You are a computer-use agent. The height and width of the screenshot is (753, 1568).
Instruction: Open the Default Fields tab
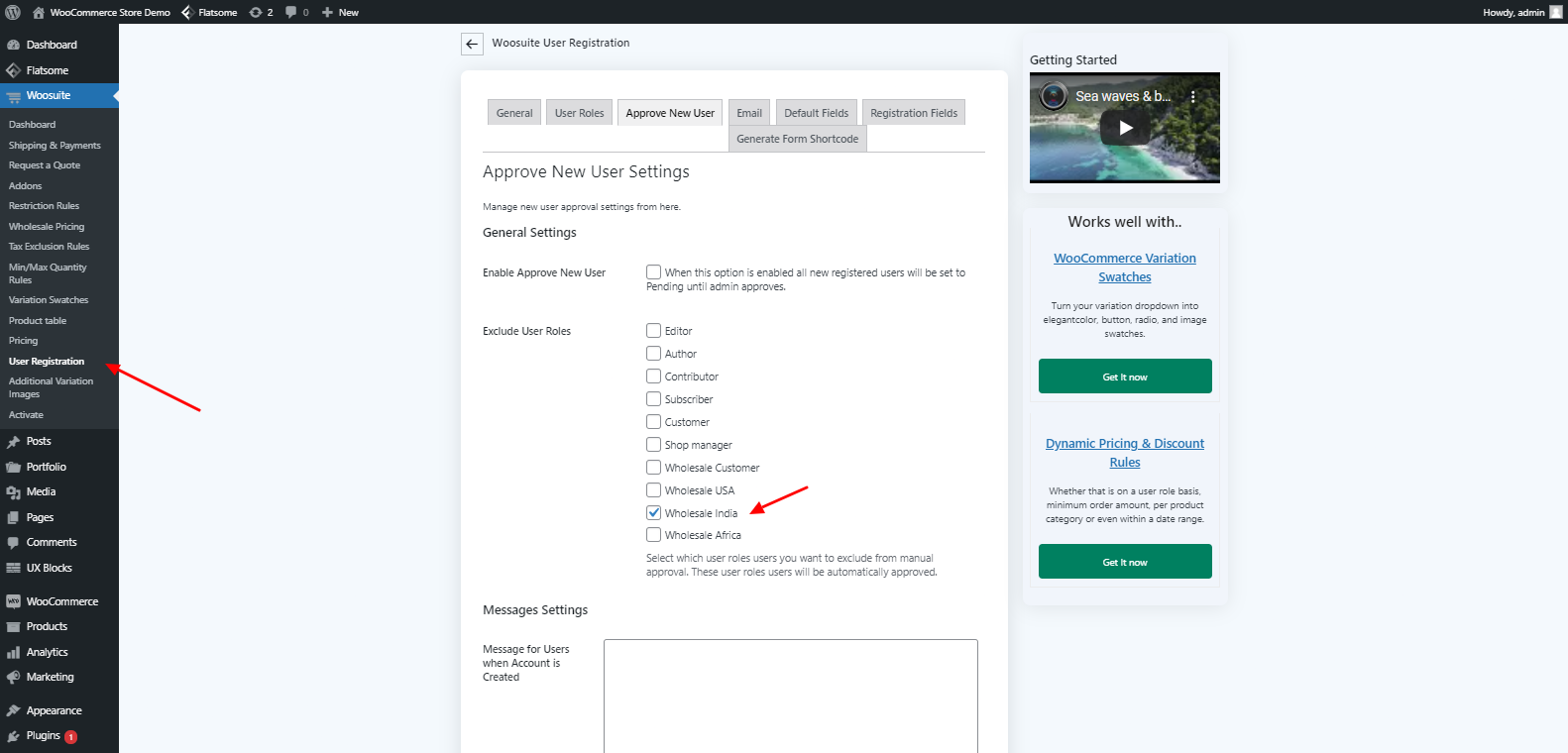point(817,113)
